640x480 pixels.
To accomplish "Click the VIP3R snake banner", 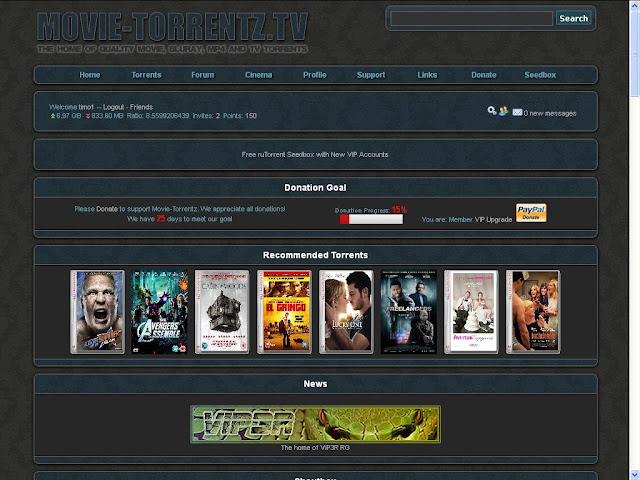I will point(316,424).
